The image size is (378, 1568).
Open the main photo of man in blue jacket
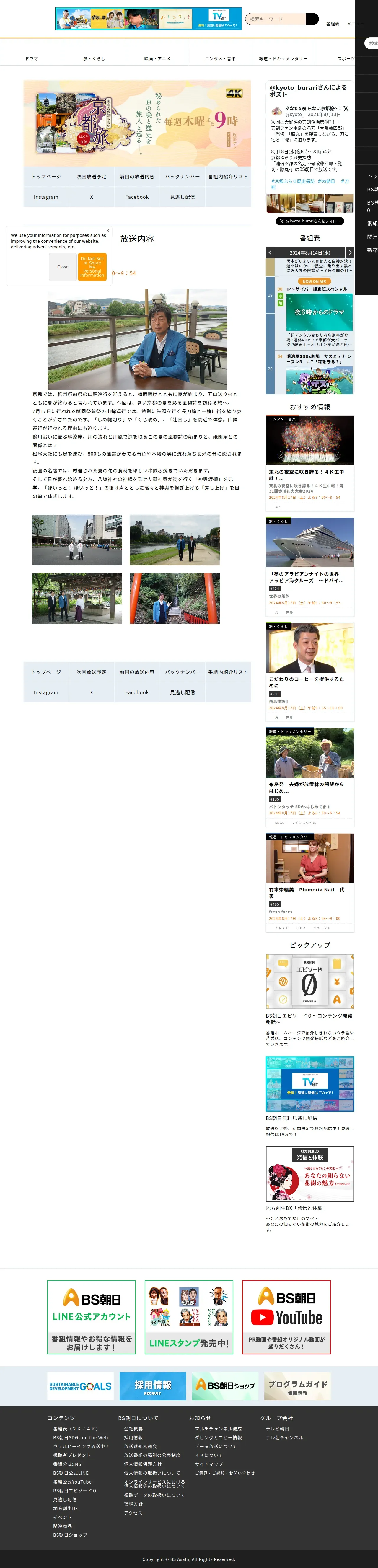137,339
